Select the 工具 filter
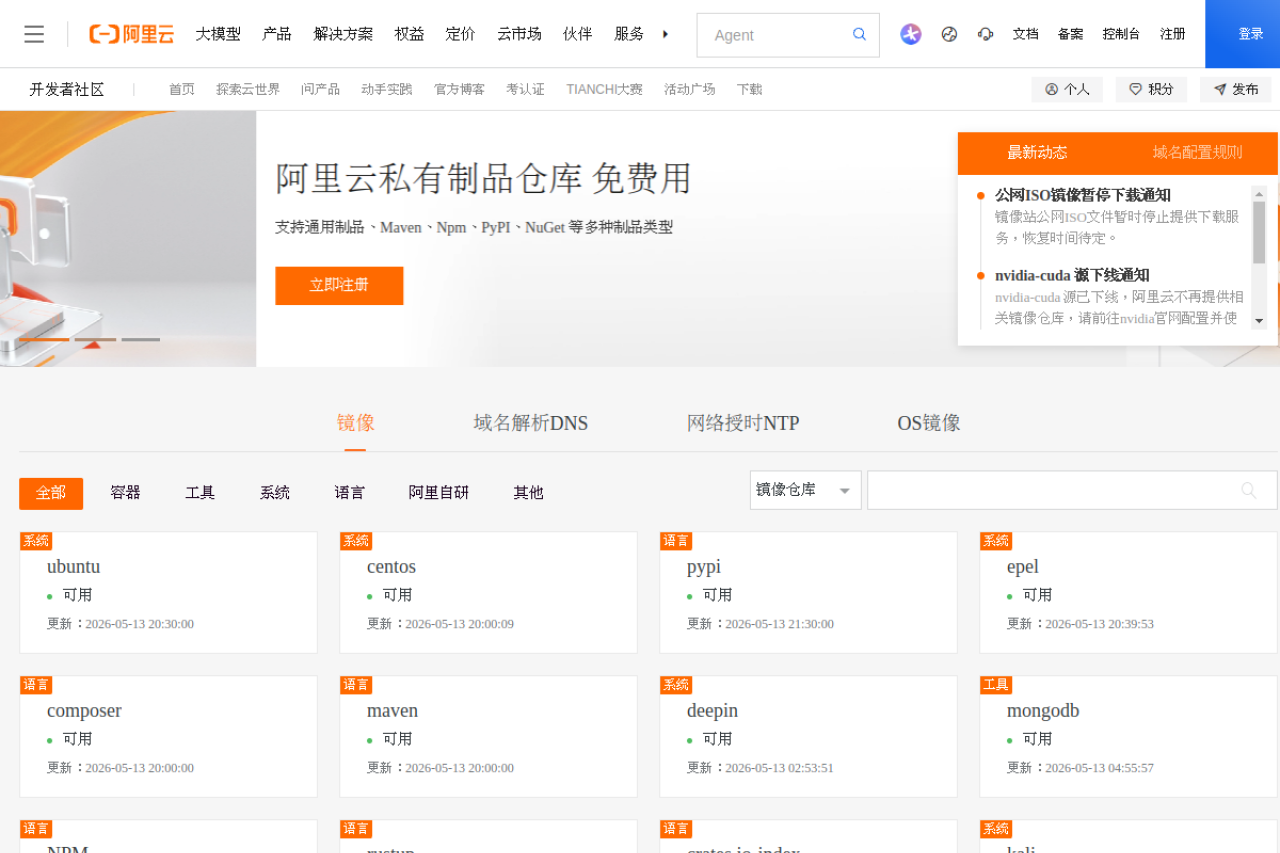Screen dimensions: 1280x853 click(200, 493)
